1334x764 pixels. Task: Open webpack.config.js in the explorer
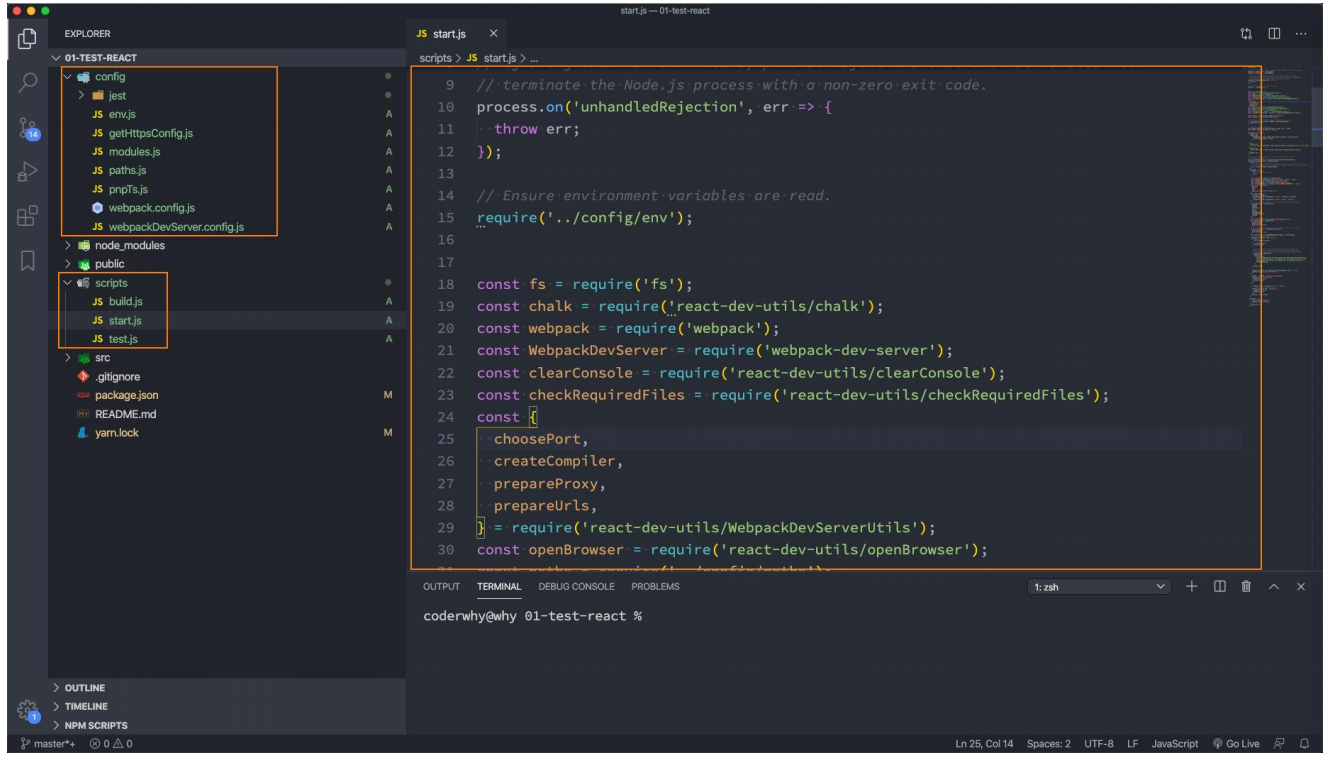(x=151, y=208)
